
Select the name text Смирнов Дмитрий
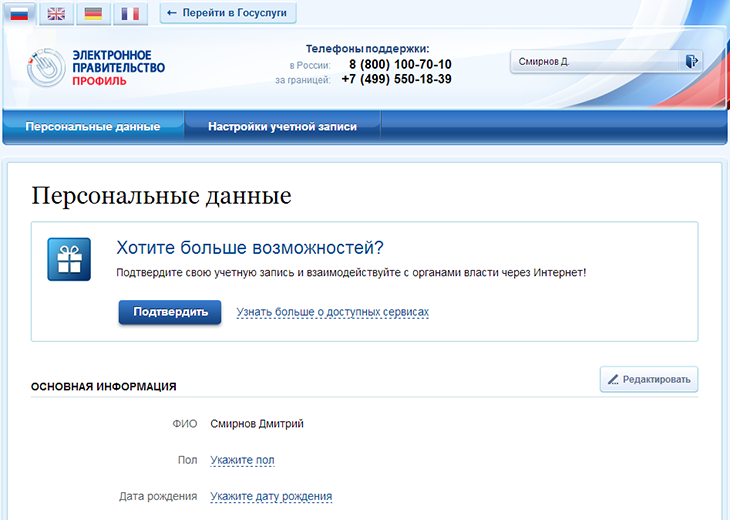[257, 424]
